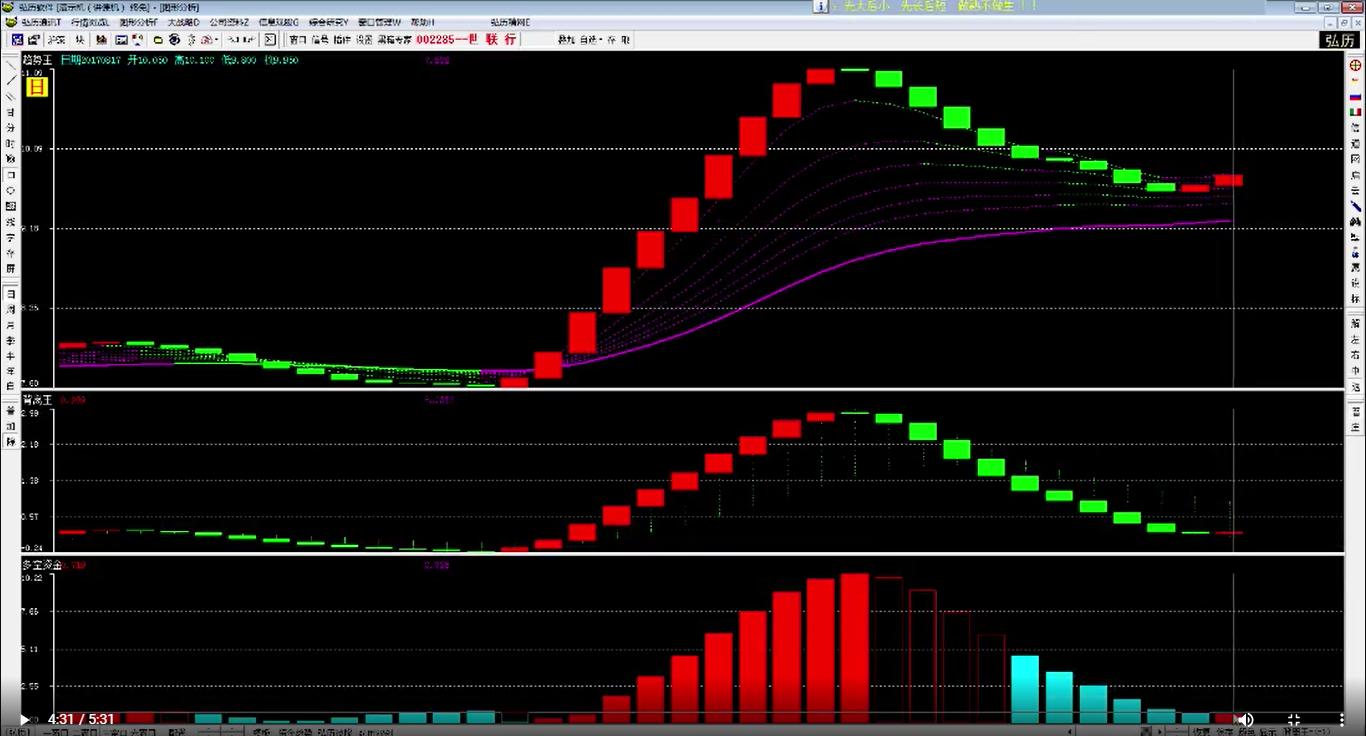Image resolution: width=1366 pixels, height=736 pixels.
Task: Click the 左 button in right sidebar
Action: point(1356,339)
